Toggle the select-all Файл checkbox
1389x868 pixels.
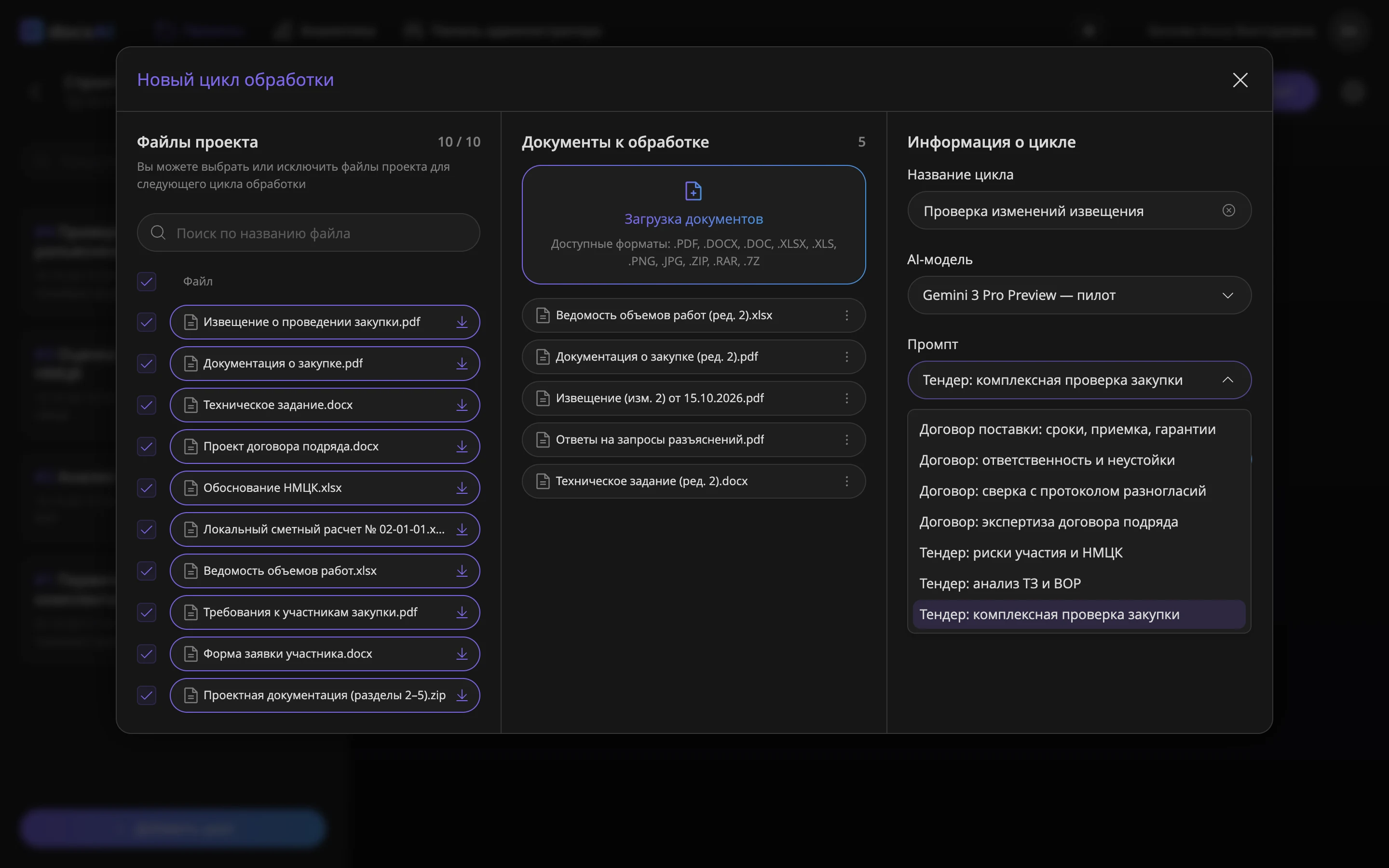pyautogui.click(x=146, y=281)
